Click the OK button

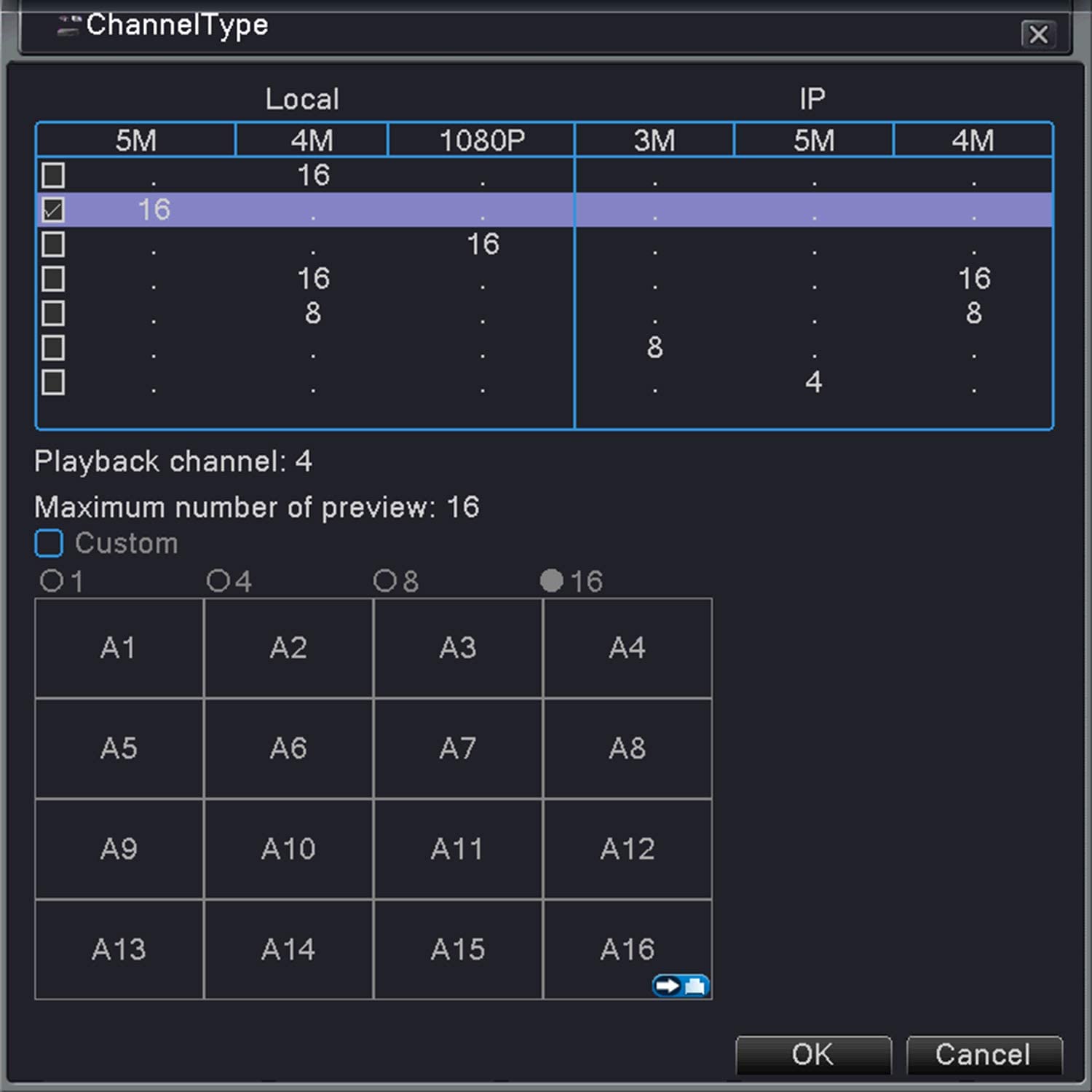(813, 1054)
